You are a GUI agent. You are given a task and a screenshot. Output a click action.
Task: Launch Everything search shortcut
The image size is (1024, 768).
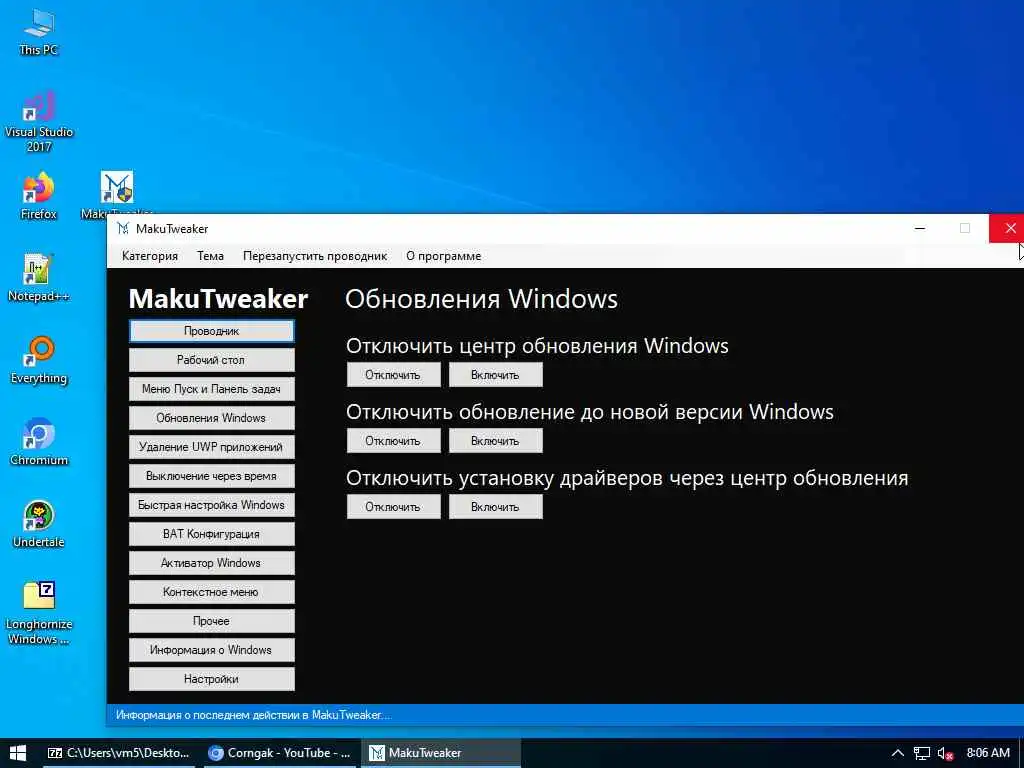(39, 360)
